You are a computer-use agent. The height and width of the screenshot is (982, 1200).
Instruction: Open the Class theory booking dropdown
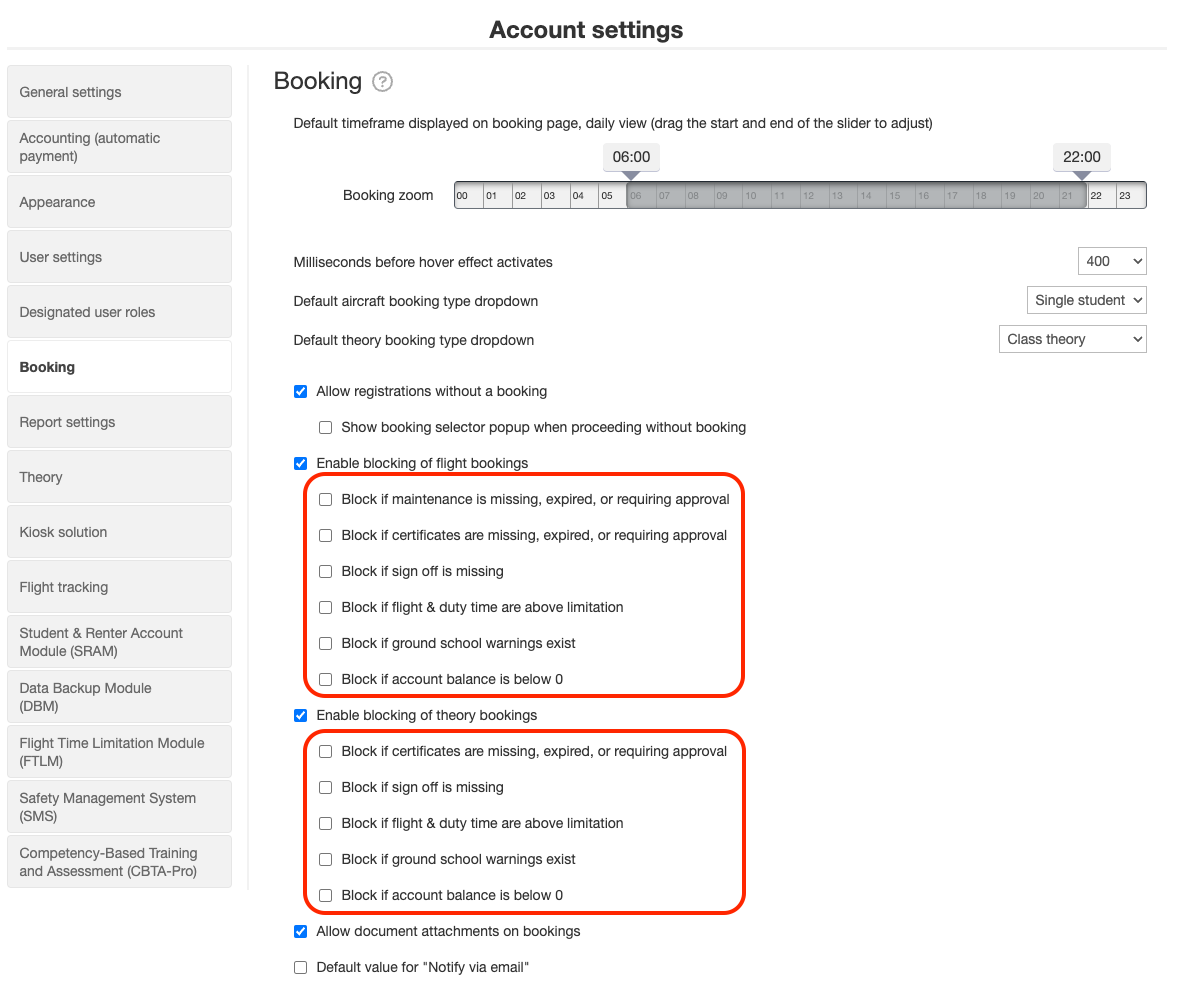(x=1072, y=338)
